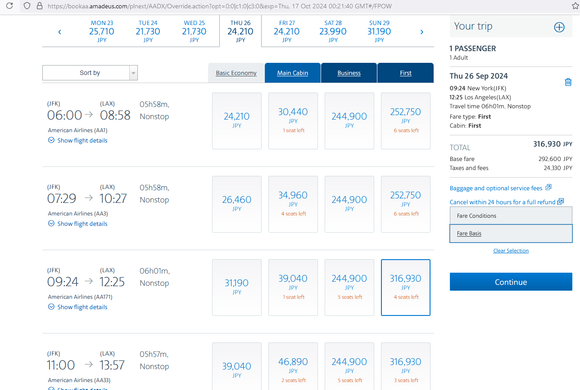This screenshot has height=390, width=580.
Task: Choose 07:29 flight Business 244,900 fare
Action: click(x=349, y=204)
